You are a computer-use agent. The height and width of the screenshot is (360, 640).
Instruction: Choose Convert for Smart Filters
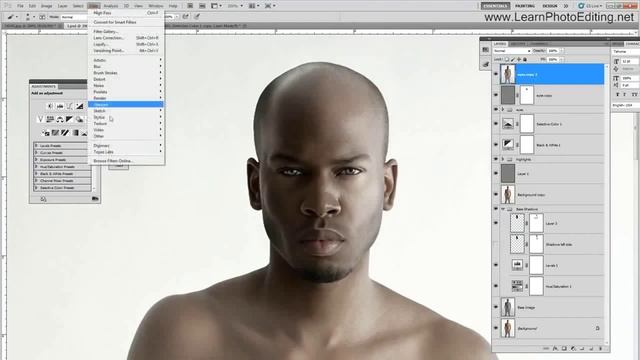126,22
